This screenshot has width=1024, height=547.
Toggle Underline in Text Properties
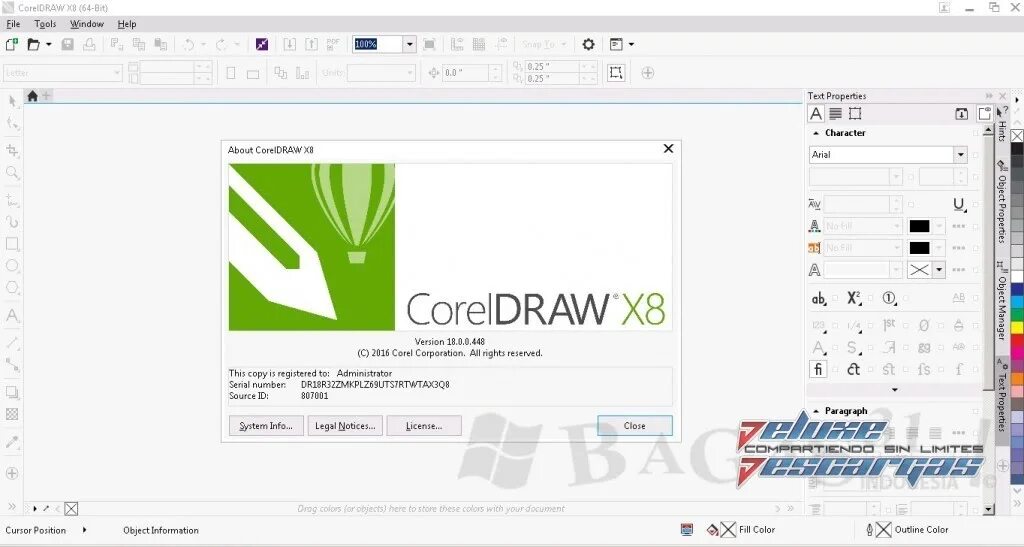[x=958, y=205]
